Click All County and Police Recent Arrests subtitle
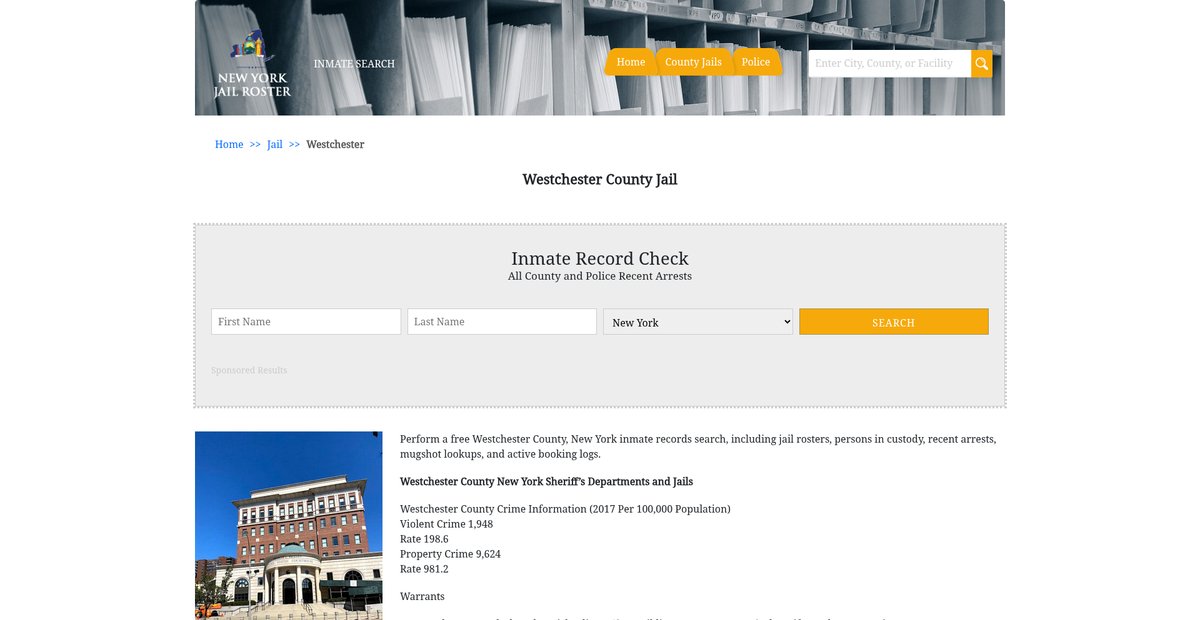Viewport: 1200px width, 620px height. coord(600,276)
